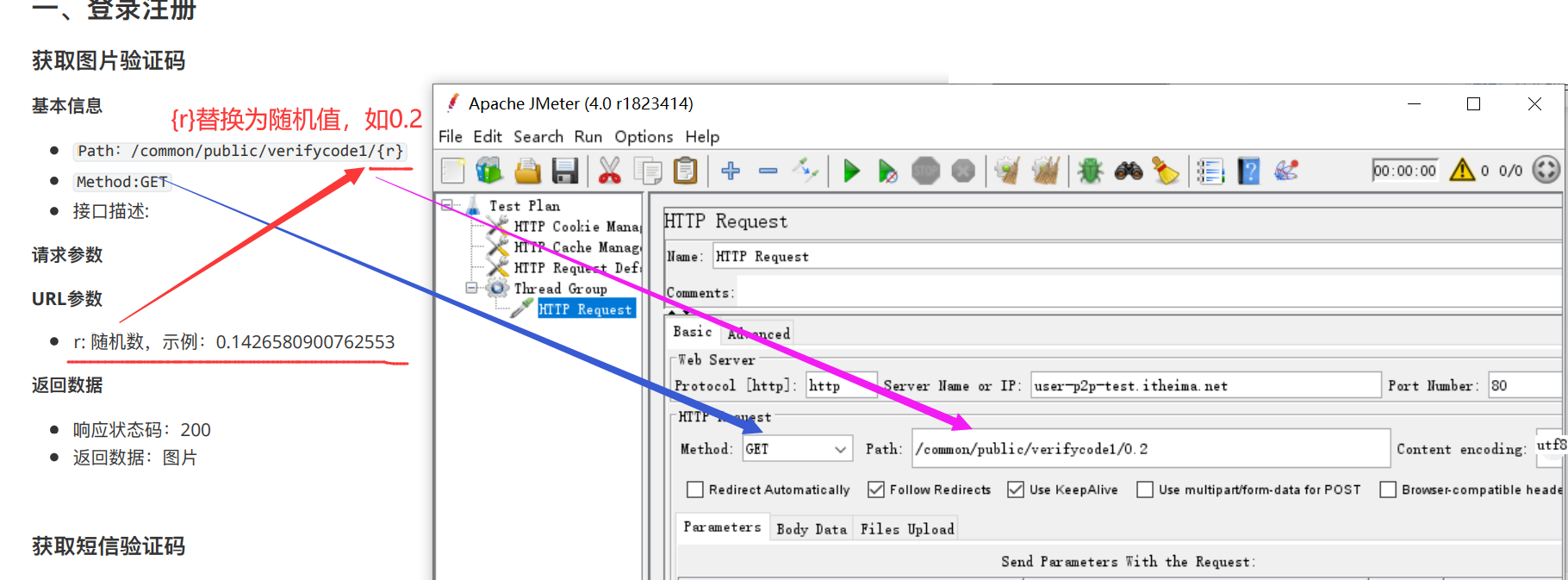1568x580 pixels.
Task: Enable Use multipart/form-data for POST
Action: pyautogui.click(x=1144, y=490)
